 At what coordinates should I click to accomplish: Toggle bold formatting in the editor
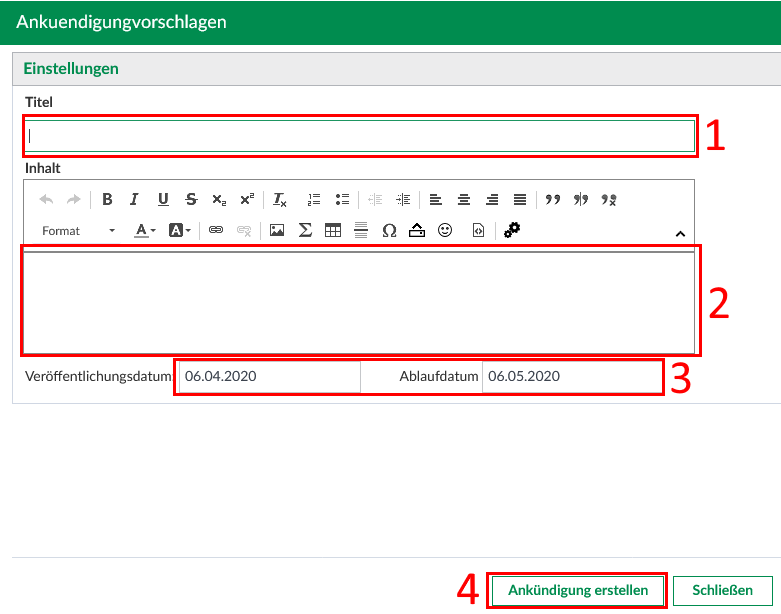click(107, 199)
